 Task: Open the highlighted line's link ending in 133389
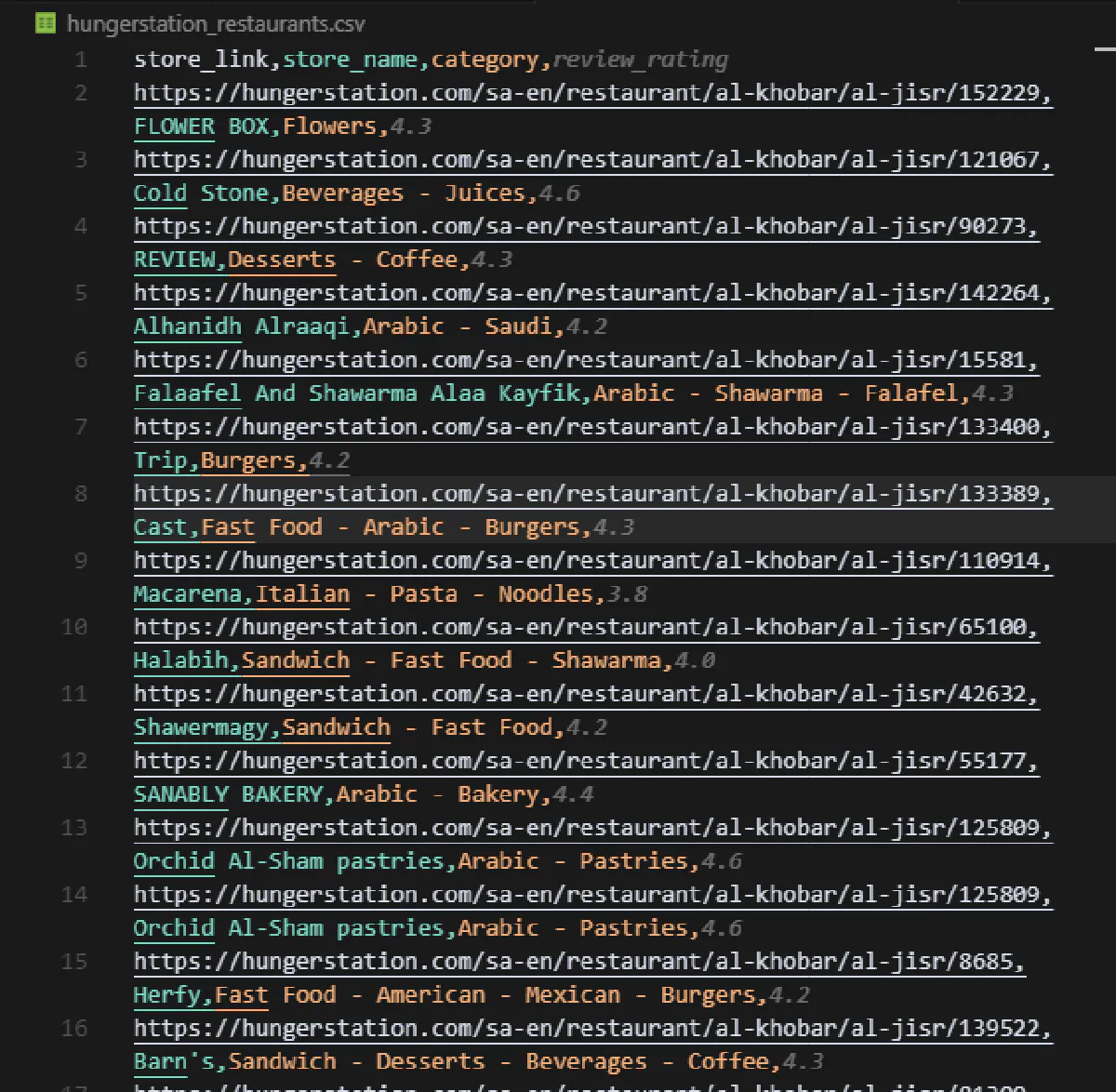(x=591, y=494)
